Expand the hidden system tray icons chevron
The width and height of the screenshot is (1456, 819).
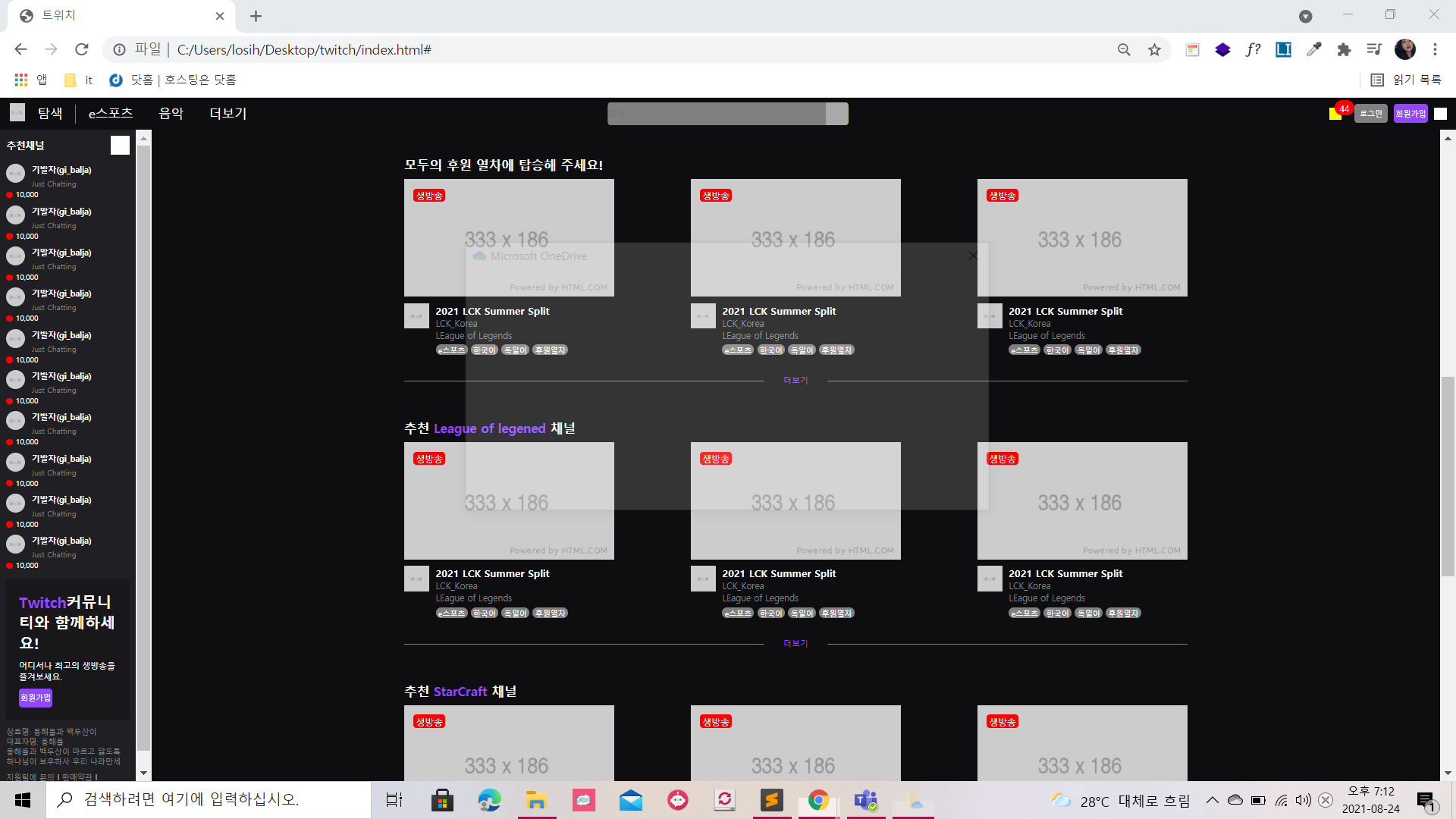pyautogui.click(x=1212, y=800)
